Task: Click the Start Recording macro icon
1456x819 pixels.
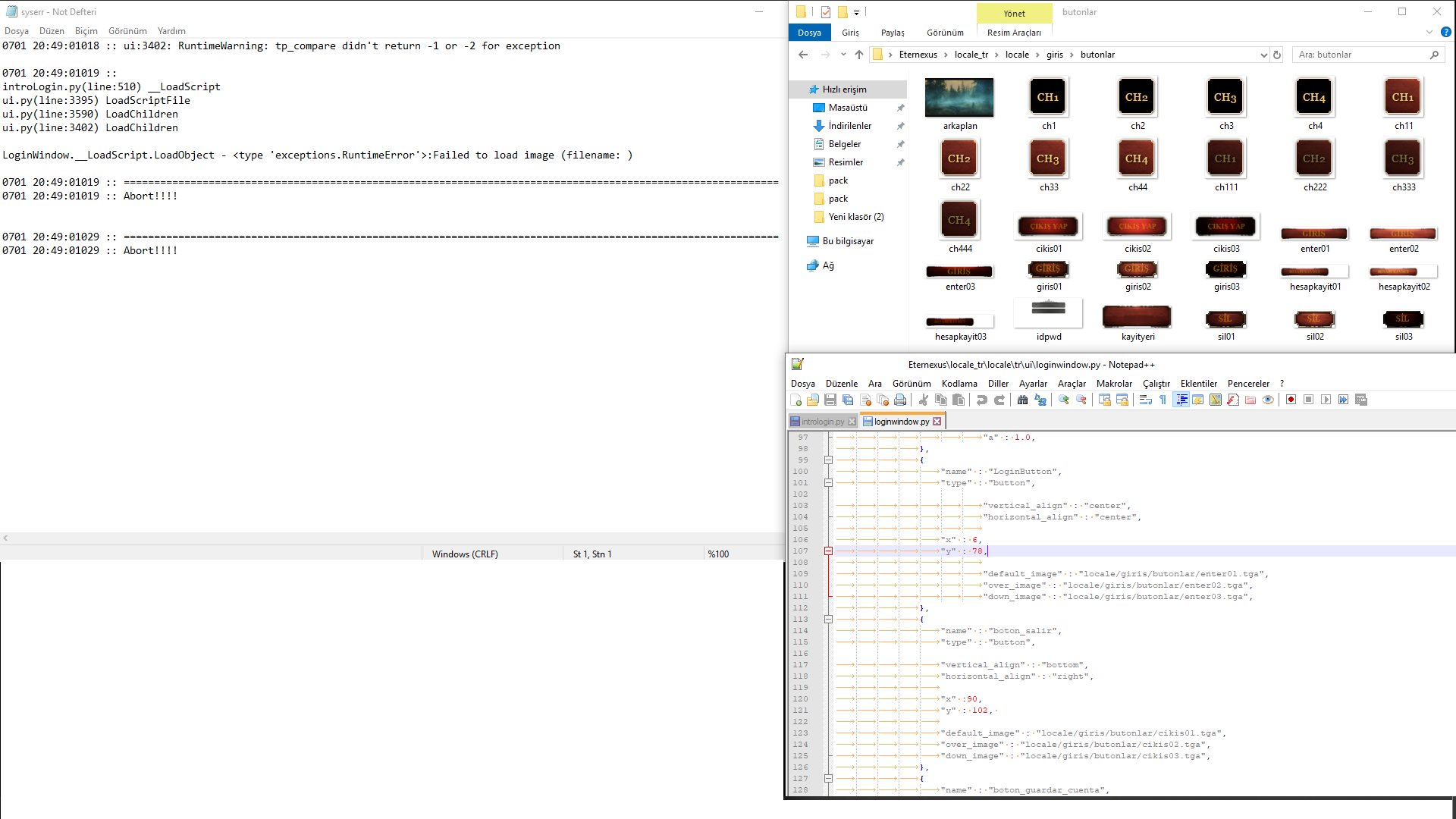Action: coord(1291,400)
